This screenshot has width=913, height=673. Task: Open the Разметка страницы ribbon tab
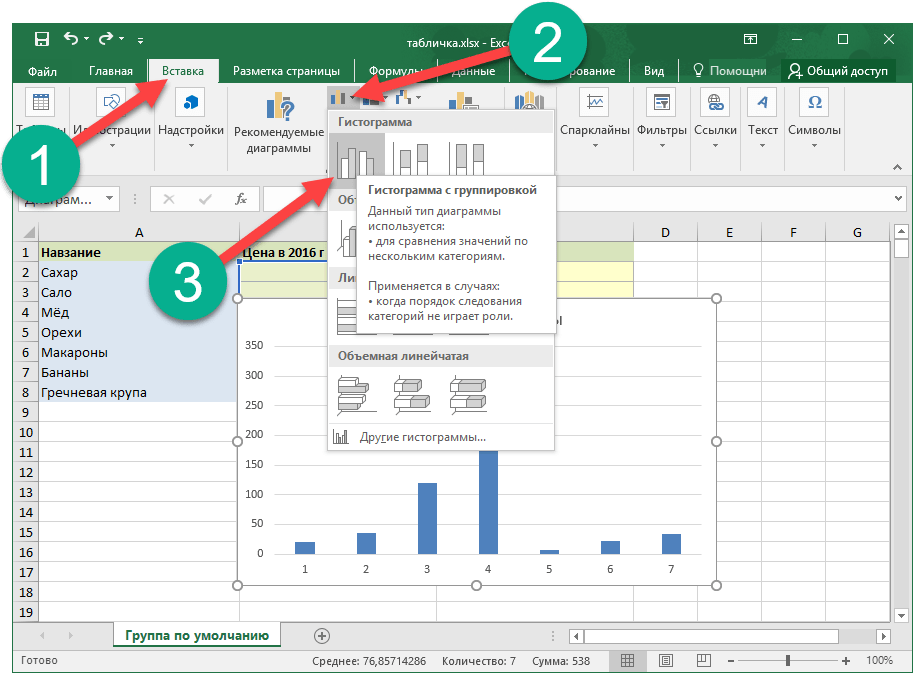tap(286, 71)
